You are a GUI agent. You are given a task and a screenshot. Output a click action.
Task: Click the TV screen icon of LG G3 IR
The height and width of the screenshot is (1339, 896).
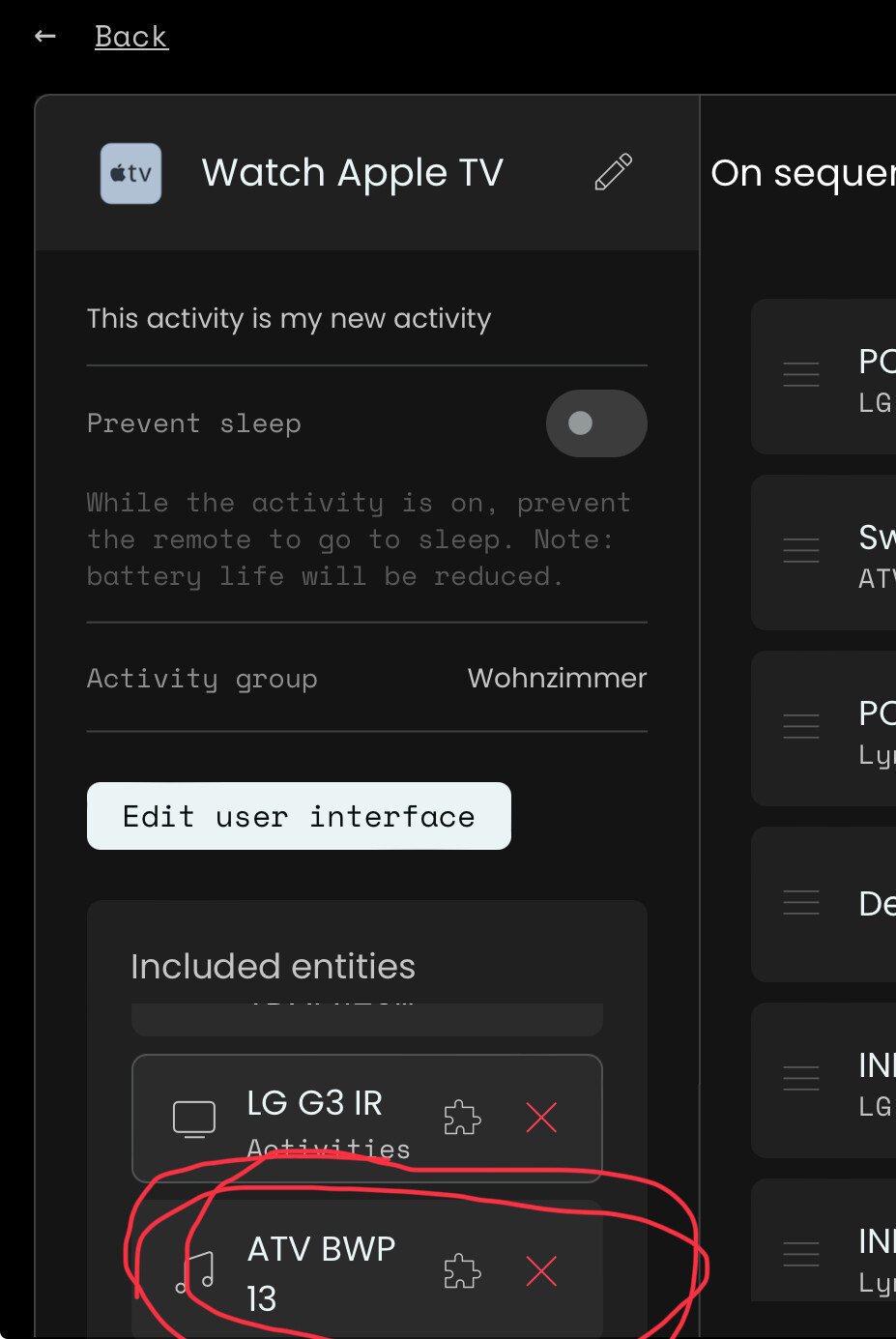click(193, 1119)
